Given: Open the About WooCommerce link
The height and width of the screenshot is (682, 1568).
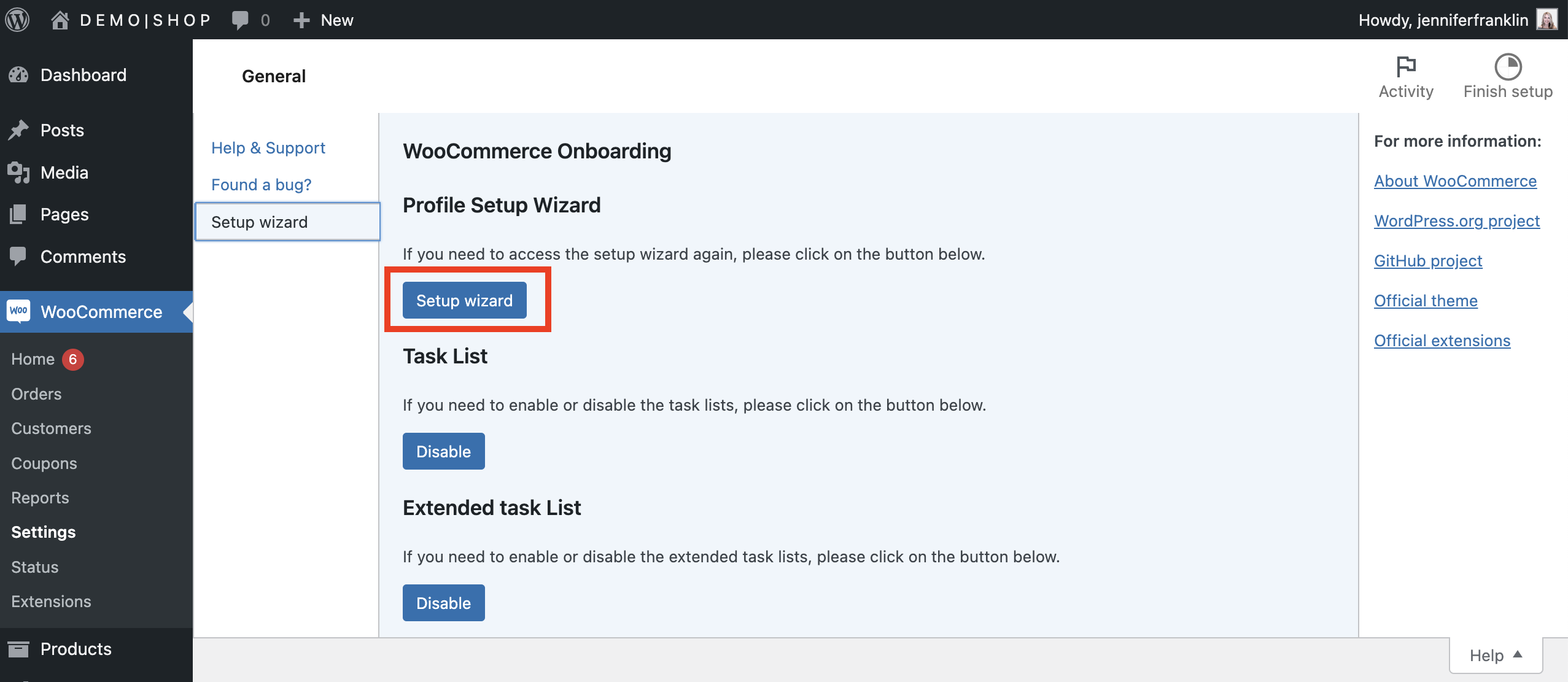Looking at the screenshot, I should pos(1455,181).
